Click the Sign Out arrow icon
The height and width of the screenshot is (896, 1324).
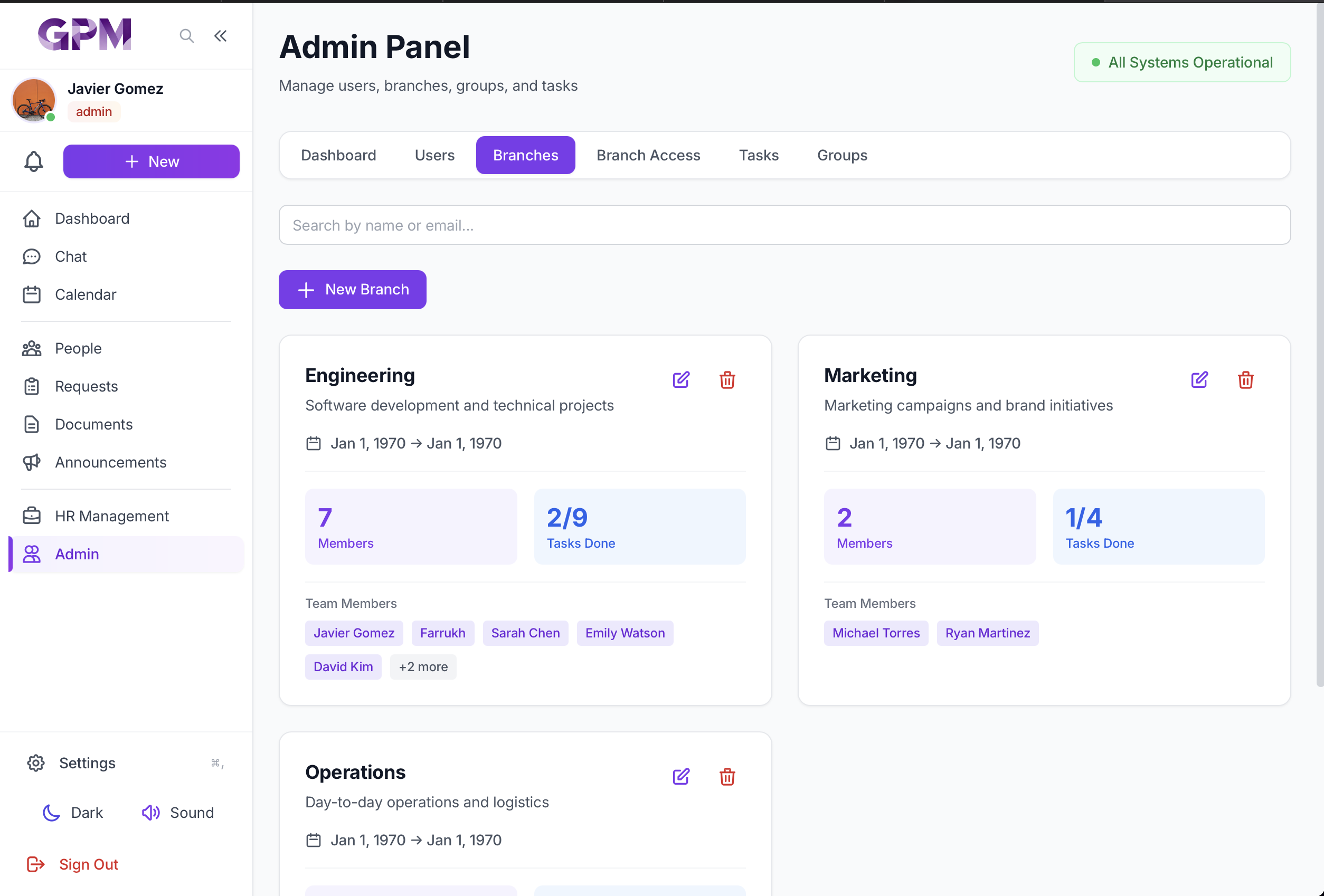[x=36, y=864]
